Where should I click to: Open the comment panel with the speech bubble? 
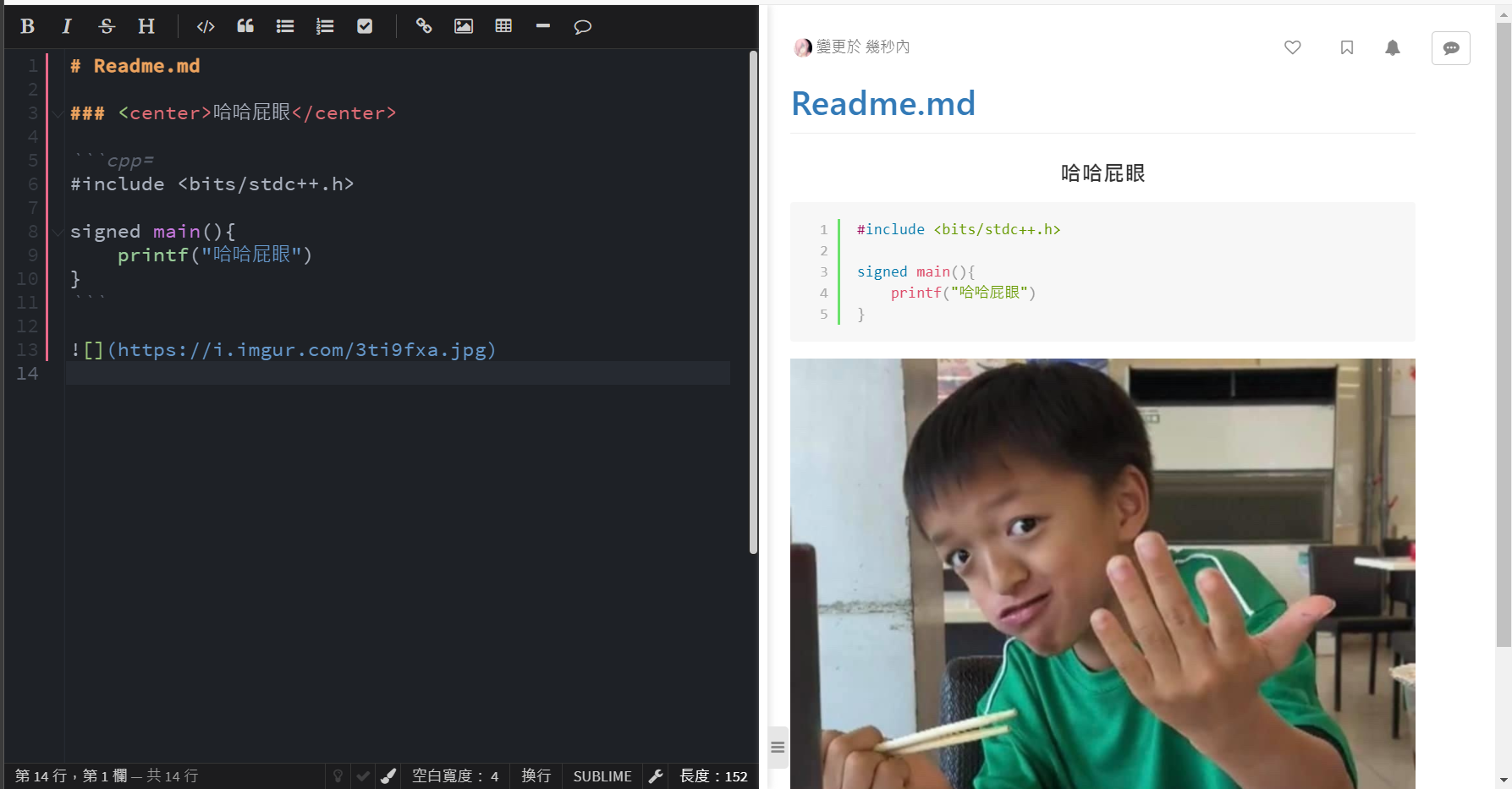[x=1450, y=48]
